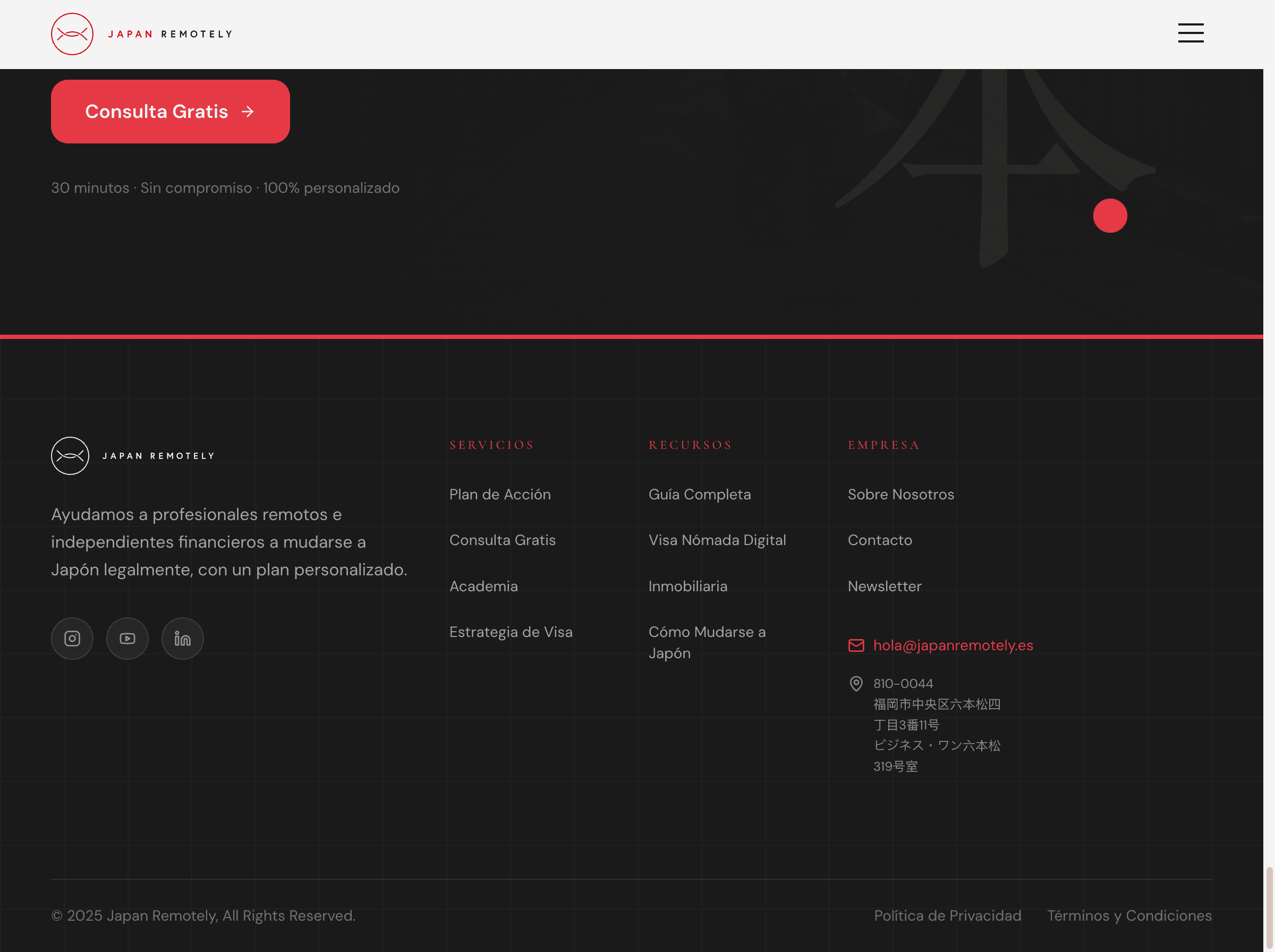Open the Plan de Acción link
This screenshot has height=952, width=1275.
point(499,495)
